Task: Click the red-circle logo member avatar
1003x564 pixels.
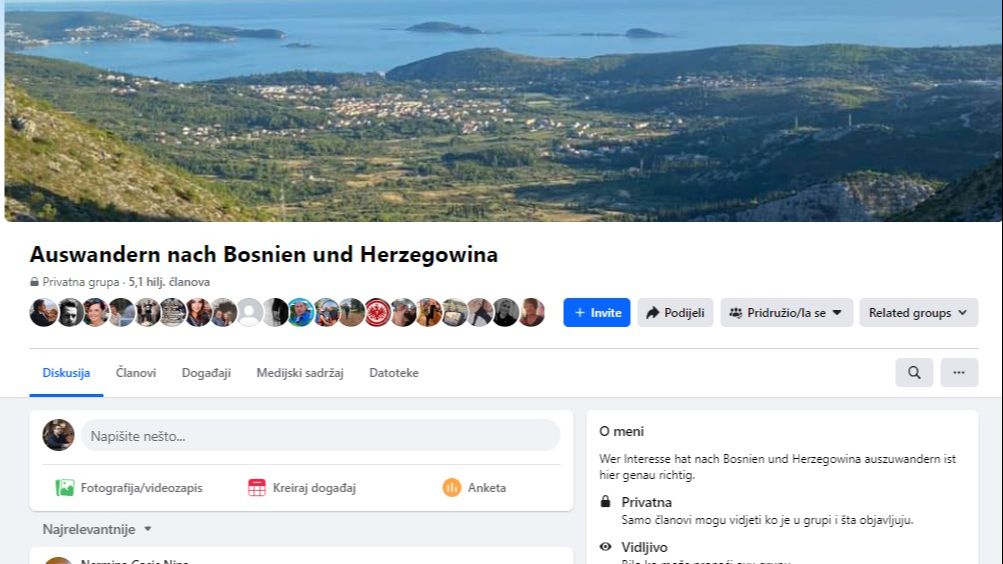Action: 377,313
